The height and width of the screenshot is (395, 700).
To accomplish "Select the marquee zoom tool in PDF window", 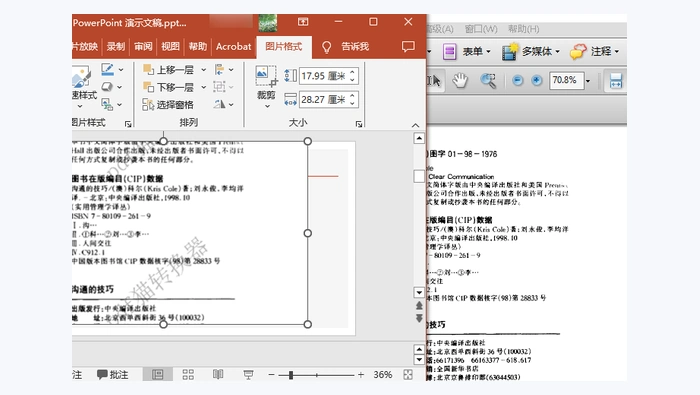I will [x=488, y=81].
